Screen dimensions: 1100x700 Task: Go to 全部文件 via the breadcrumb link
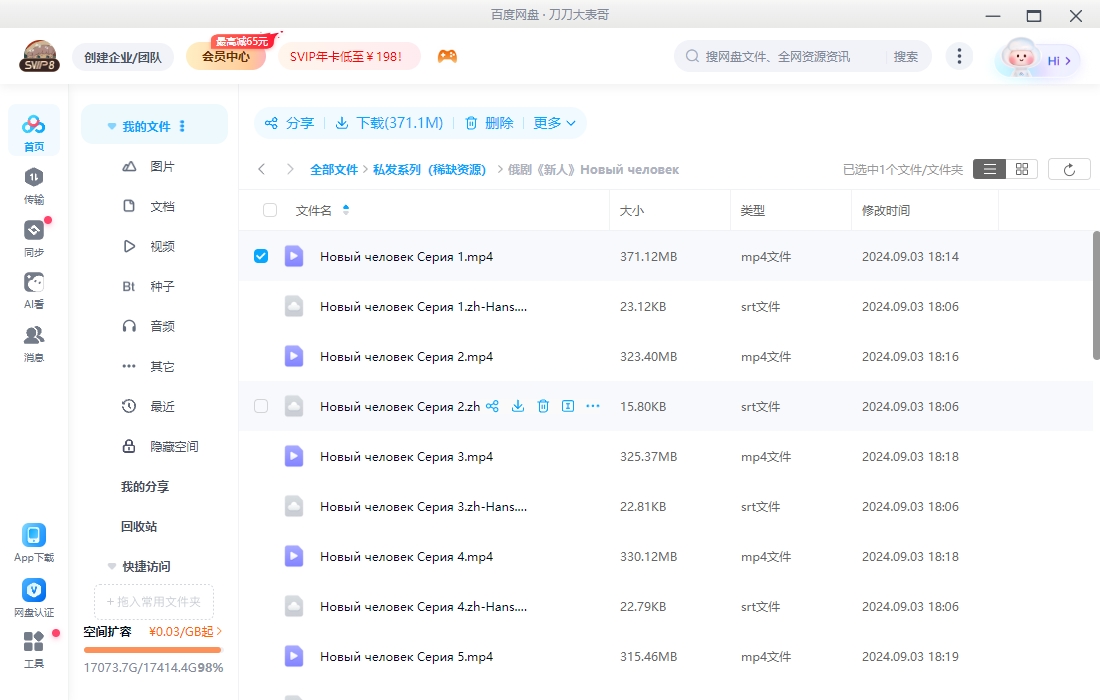tap(335, 169)
